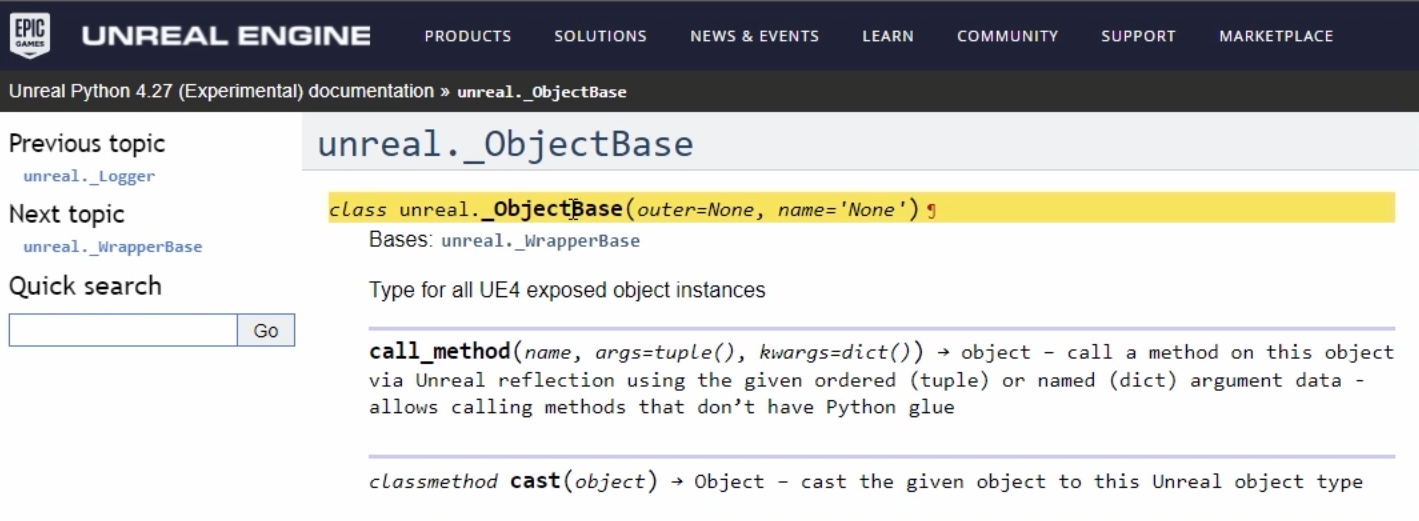Image resolution: width=1419 pixels, height=521 pixels.
Task: Click the permalink paragraph icon after class signature
Action: pyautogui.click(x=931, y=210)
